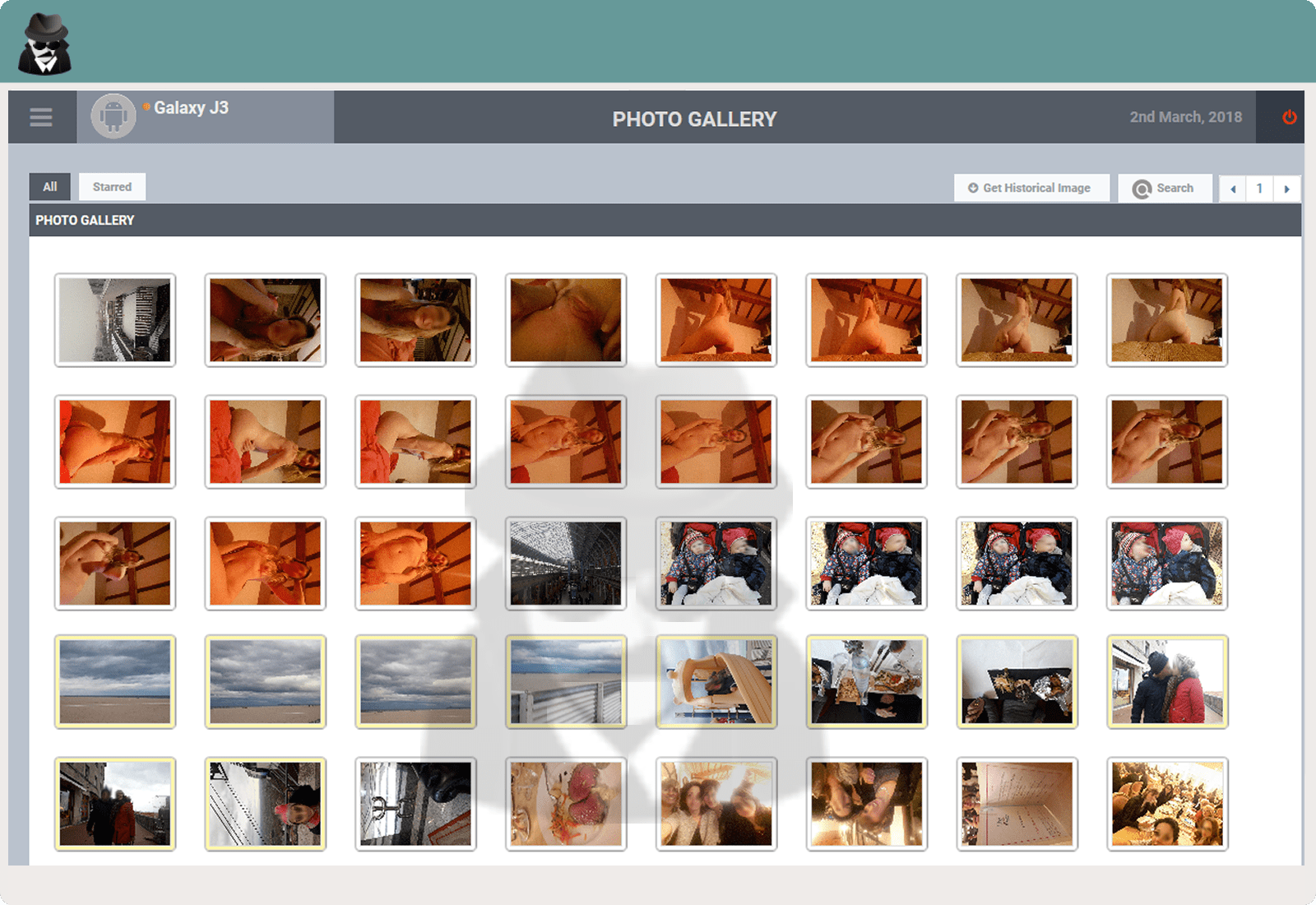
Task: Open the couple on the street photo
Action: click(x=115, y=803)
